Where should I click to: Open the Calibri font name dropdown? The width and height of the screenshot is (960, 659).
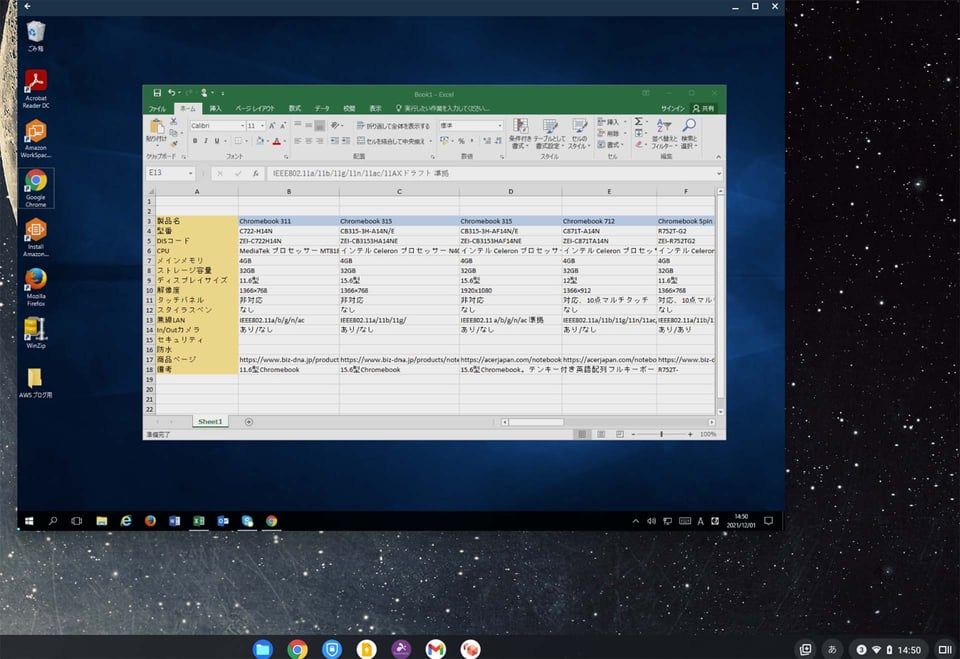click(215, 126)
